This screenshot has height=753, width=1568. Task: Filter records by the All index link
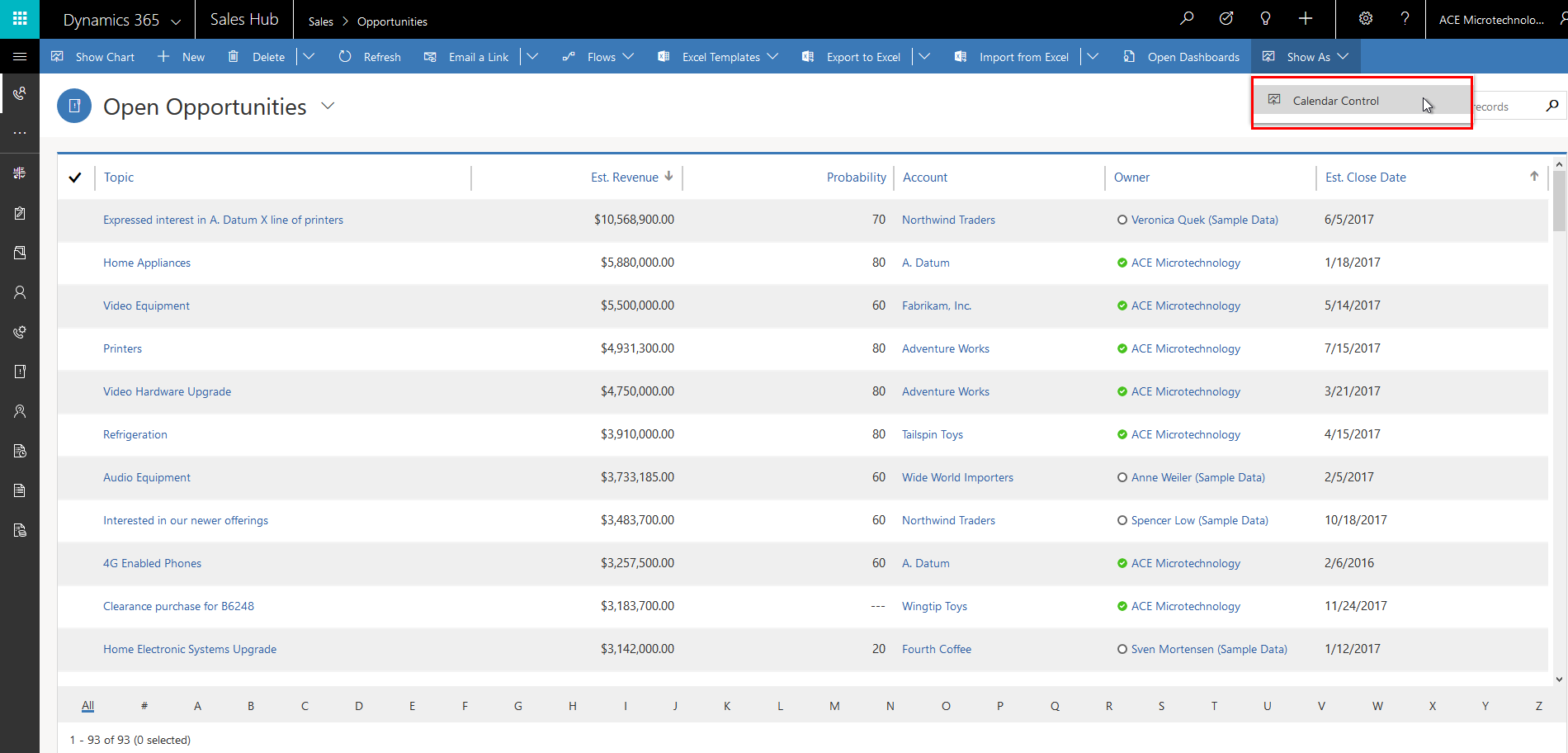point(88,706)
